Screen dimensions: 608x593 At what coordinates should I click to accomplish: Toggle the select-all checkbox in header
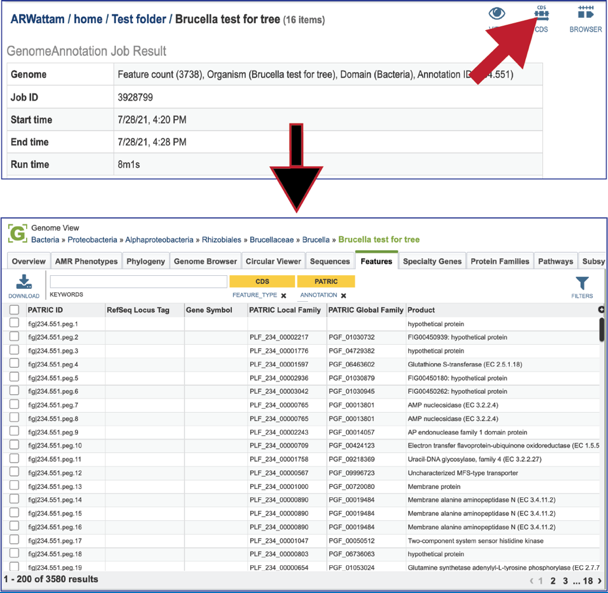[14, 309]
